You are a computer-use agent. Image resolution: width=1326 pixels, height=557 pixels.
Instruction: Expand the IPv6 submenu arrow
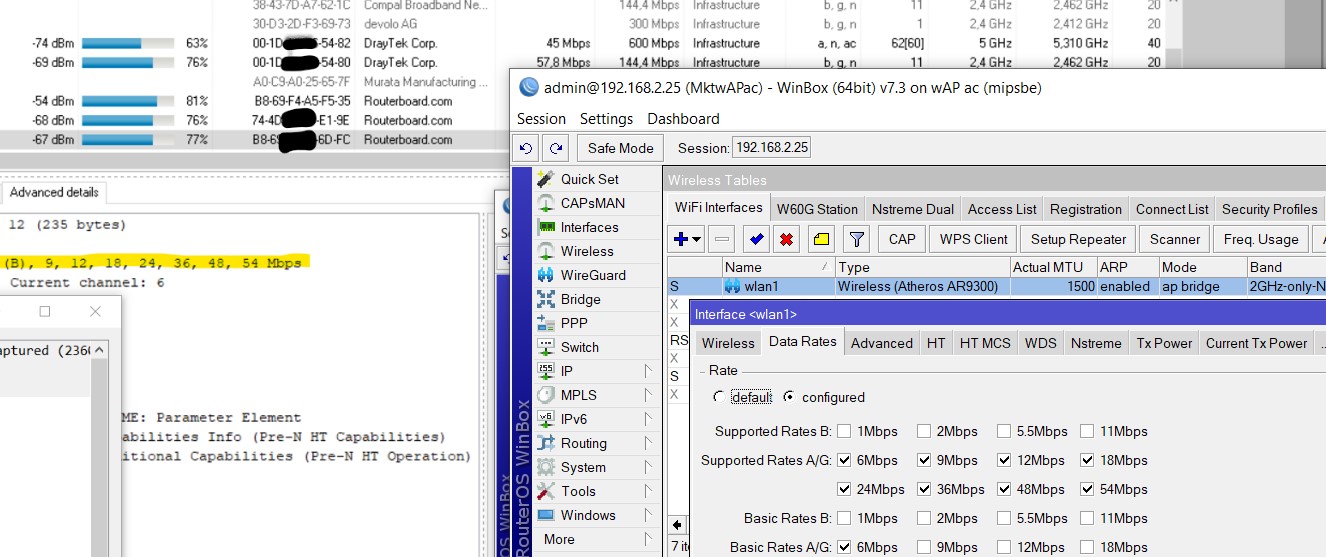click(647, 419)
